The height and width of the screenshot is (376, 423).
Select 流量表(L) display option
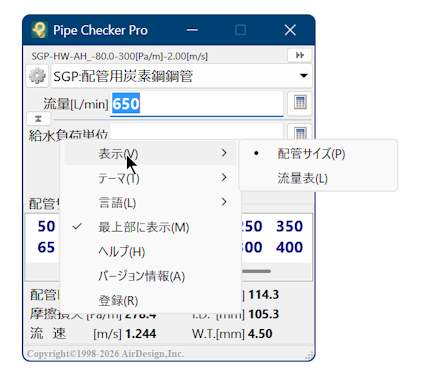click(318, 178)
